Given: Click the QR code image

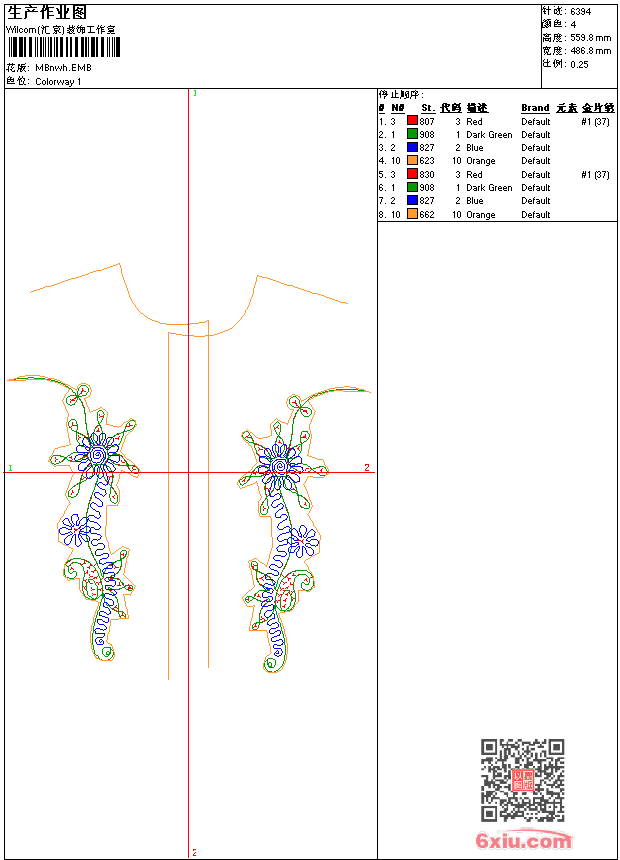Looking at the screenshot, I should pos(523,780).
